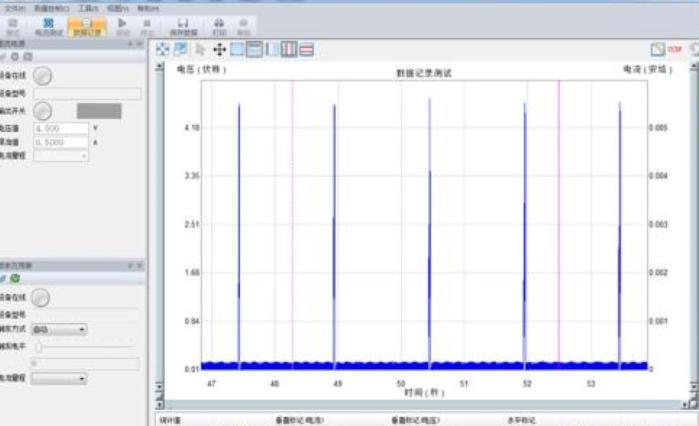Close the lower-left panel
The image size is (699, 426).
point(140,266)
